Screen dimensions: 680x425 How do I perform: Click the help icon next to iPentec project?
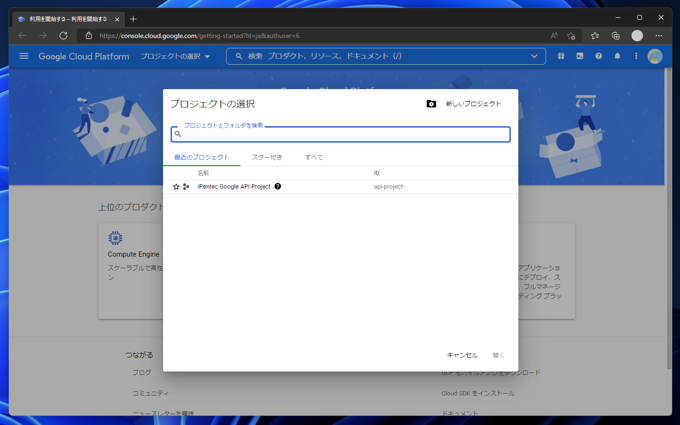tap(278, 186)
